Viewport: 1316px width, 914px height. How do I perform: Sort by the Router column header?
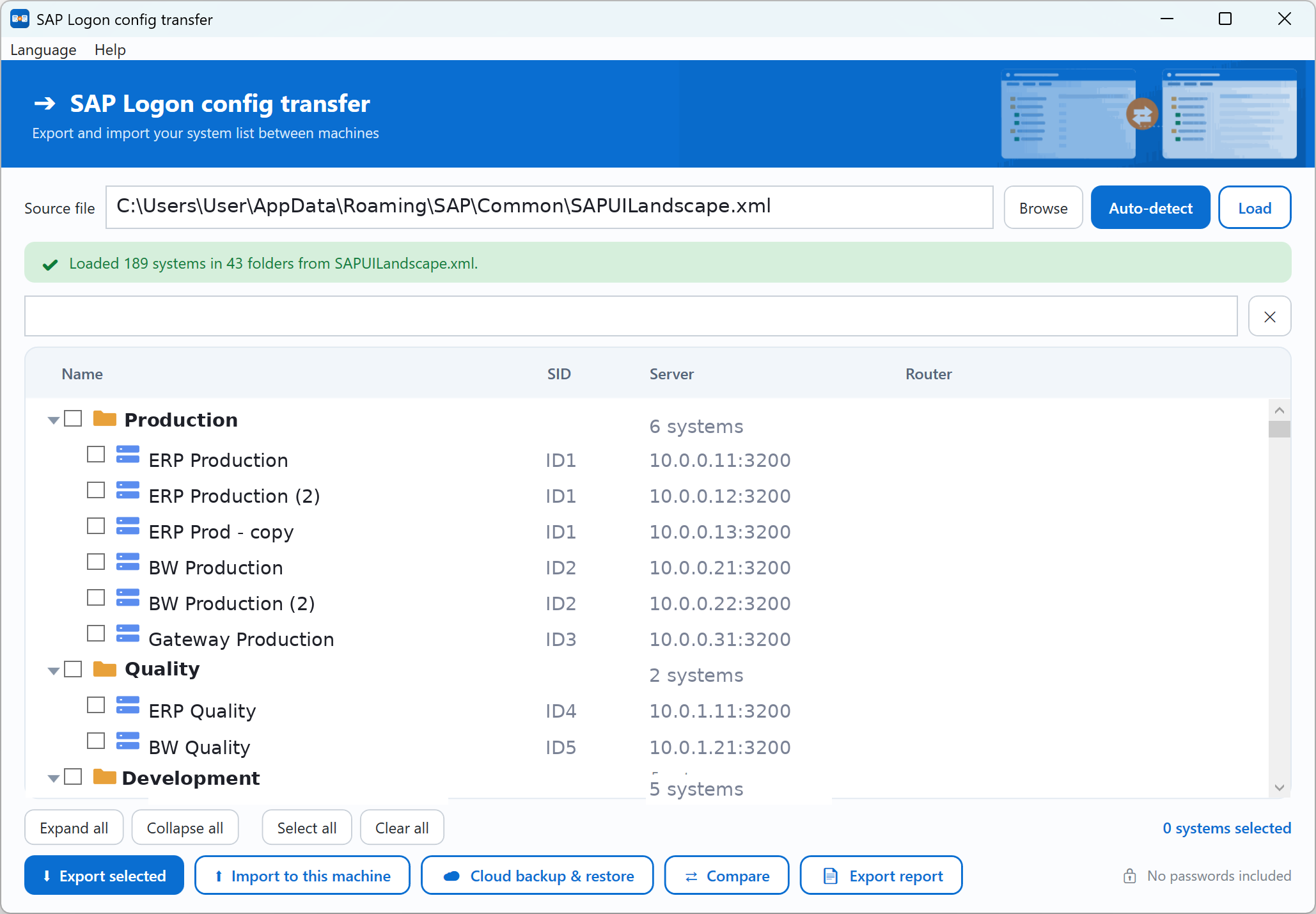coord(928,374)
